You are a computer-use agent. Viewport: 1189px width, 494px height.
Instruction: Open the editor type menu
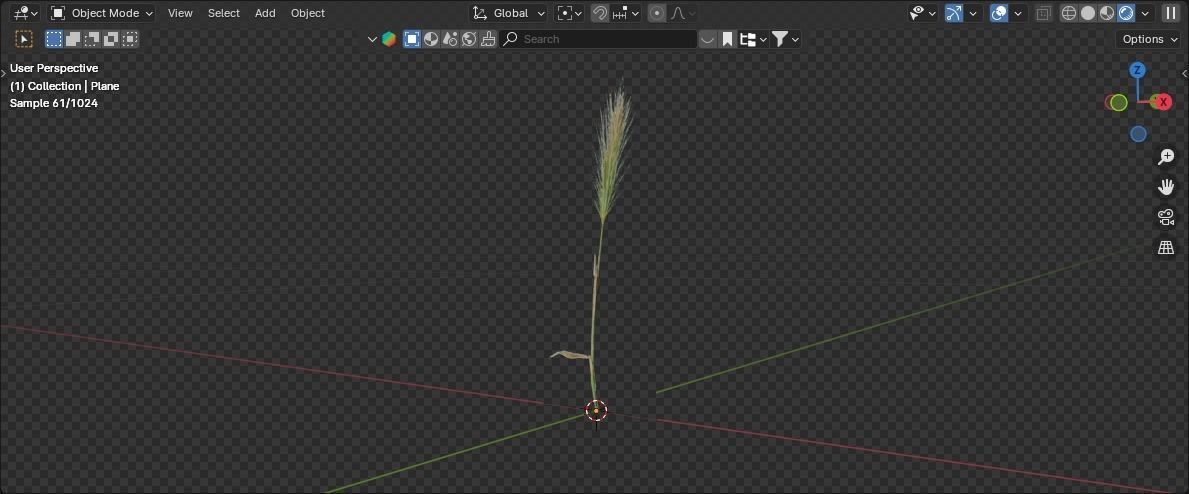26,13
